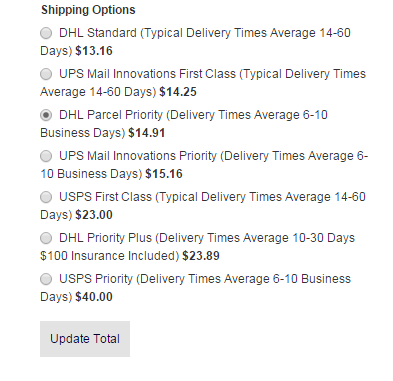This screenshot has width=393, height=381.
Task: Click the selected DHL Parcel Priority radio button
Action: (46, 115)
